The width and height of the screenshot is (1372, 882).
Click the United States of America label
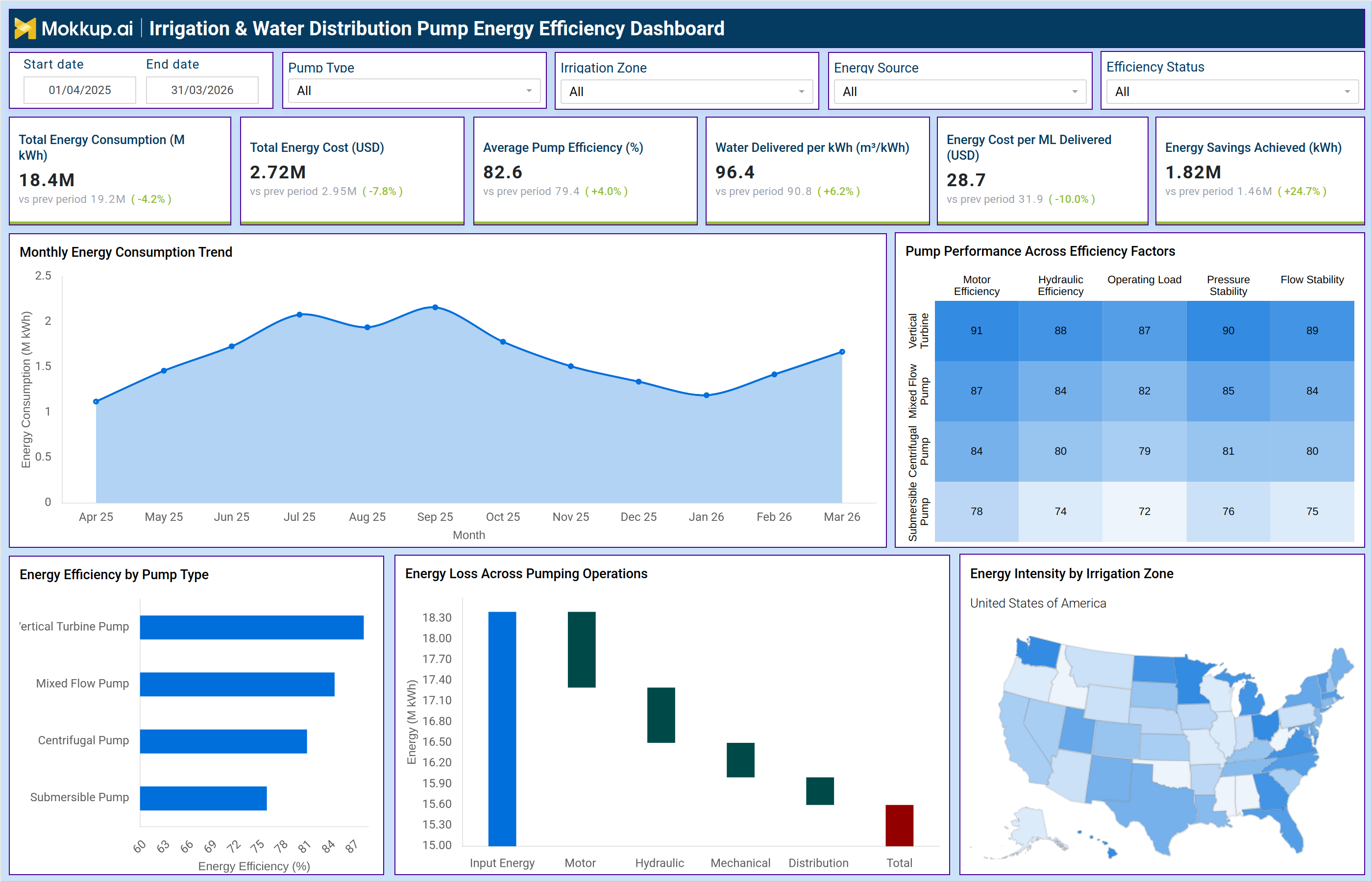pyautogui.click(x=1038, y=603)
